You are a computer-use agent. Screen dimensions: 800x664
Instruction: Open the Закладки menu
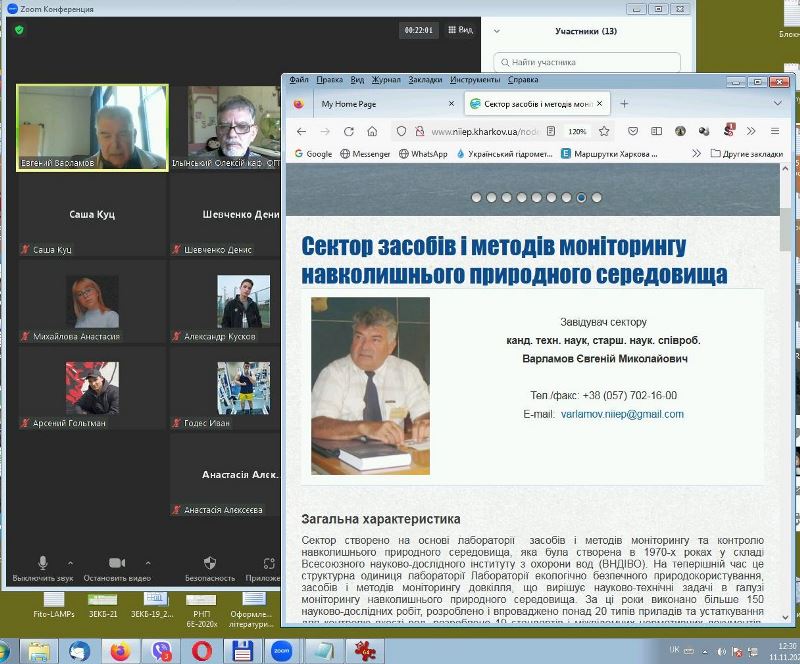(x=425, y=79)
